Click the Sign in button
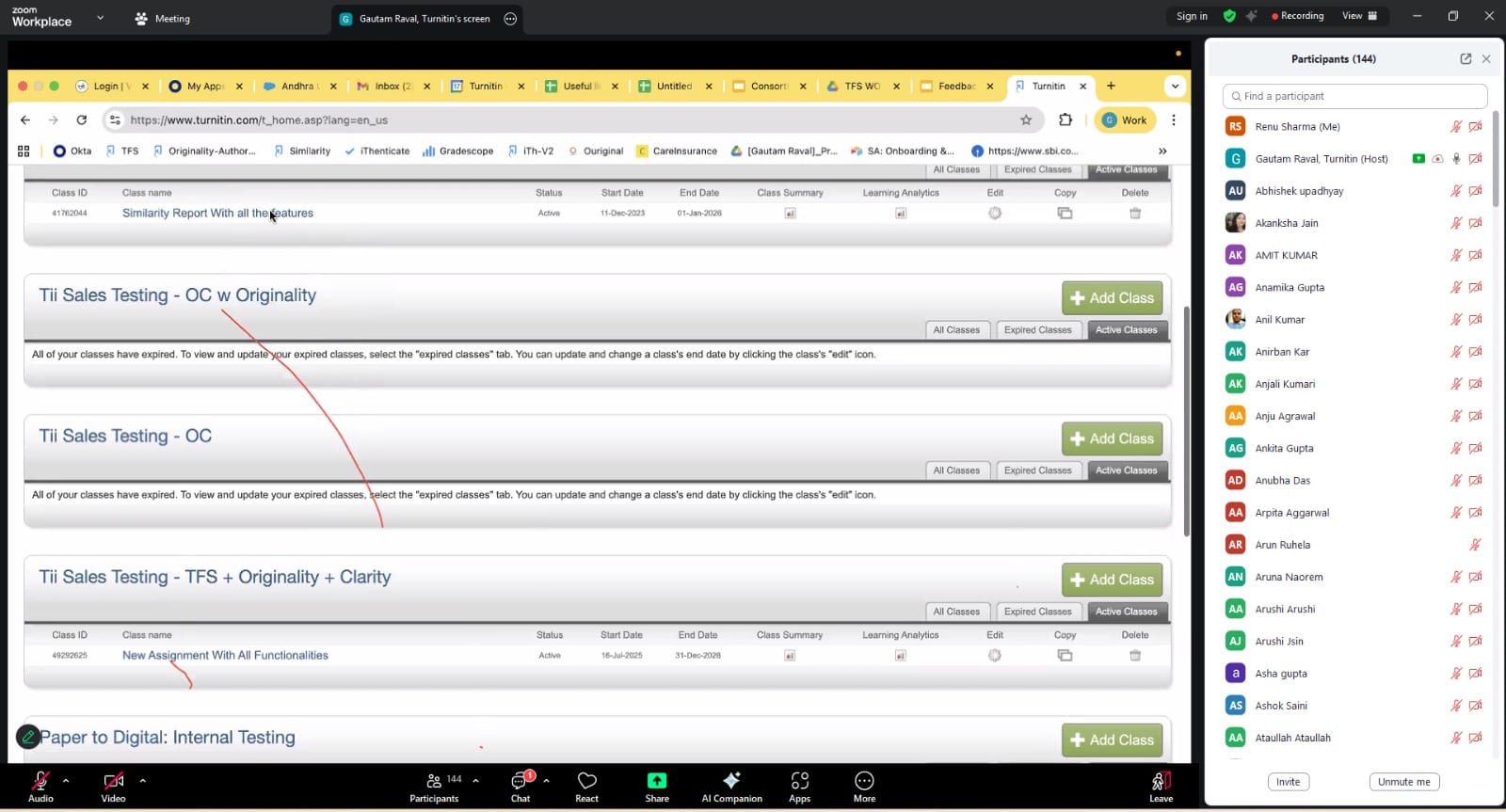Screen dimensions: 1506x812 click(1191, 16)
